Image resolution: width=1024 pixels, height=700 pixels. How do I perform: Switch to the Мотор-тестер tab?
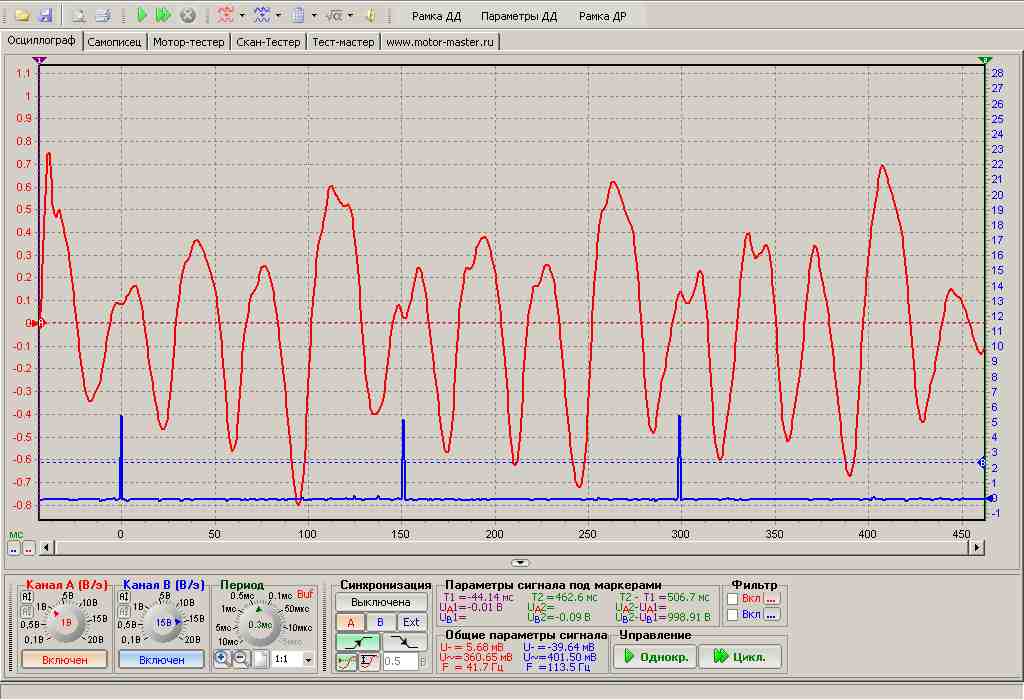tap(189, 42)
